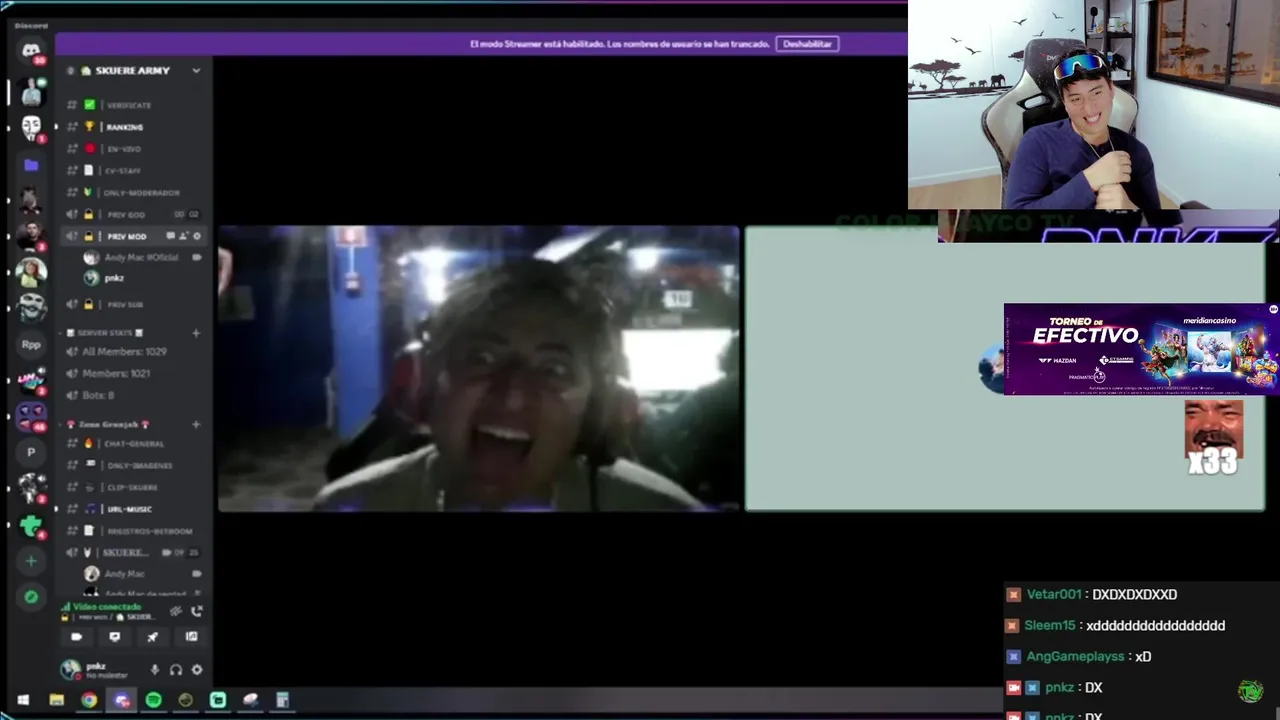Open the CLIP-SKUERE text channel
The image size is (1280, 720).
coord(133,487)
